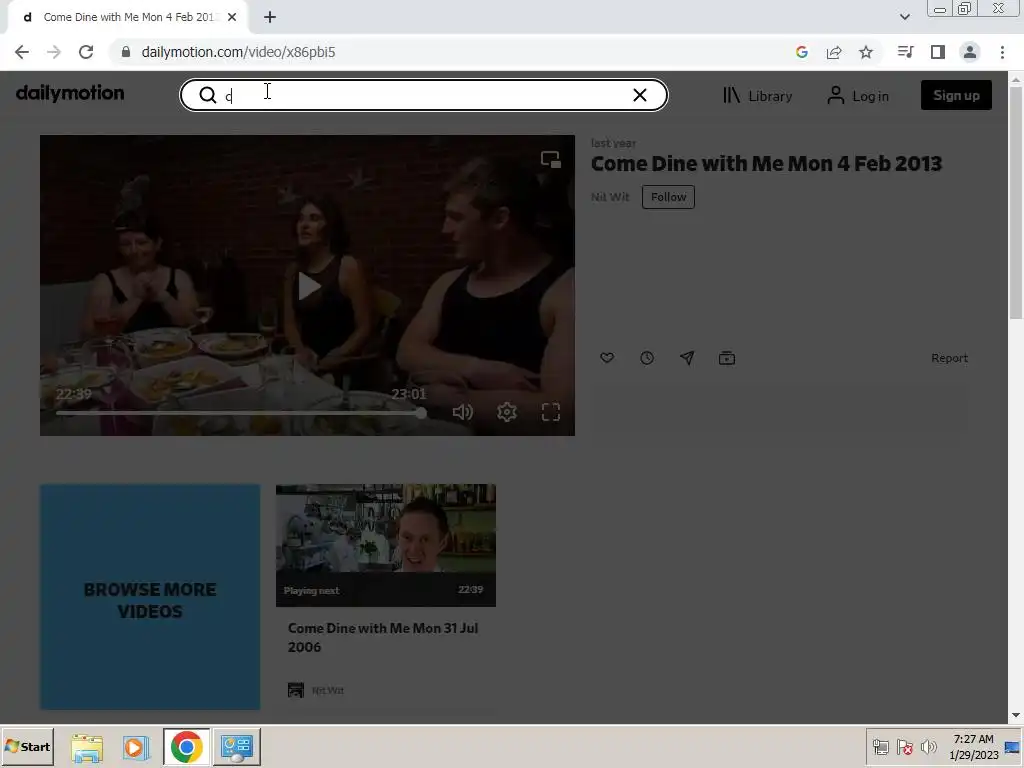Viewport: 1024px width, 768px height.
Task: Go back in the browser
Action: pyautogui.click(x=22, y=52)
